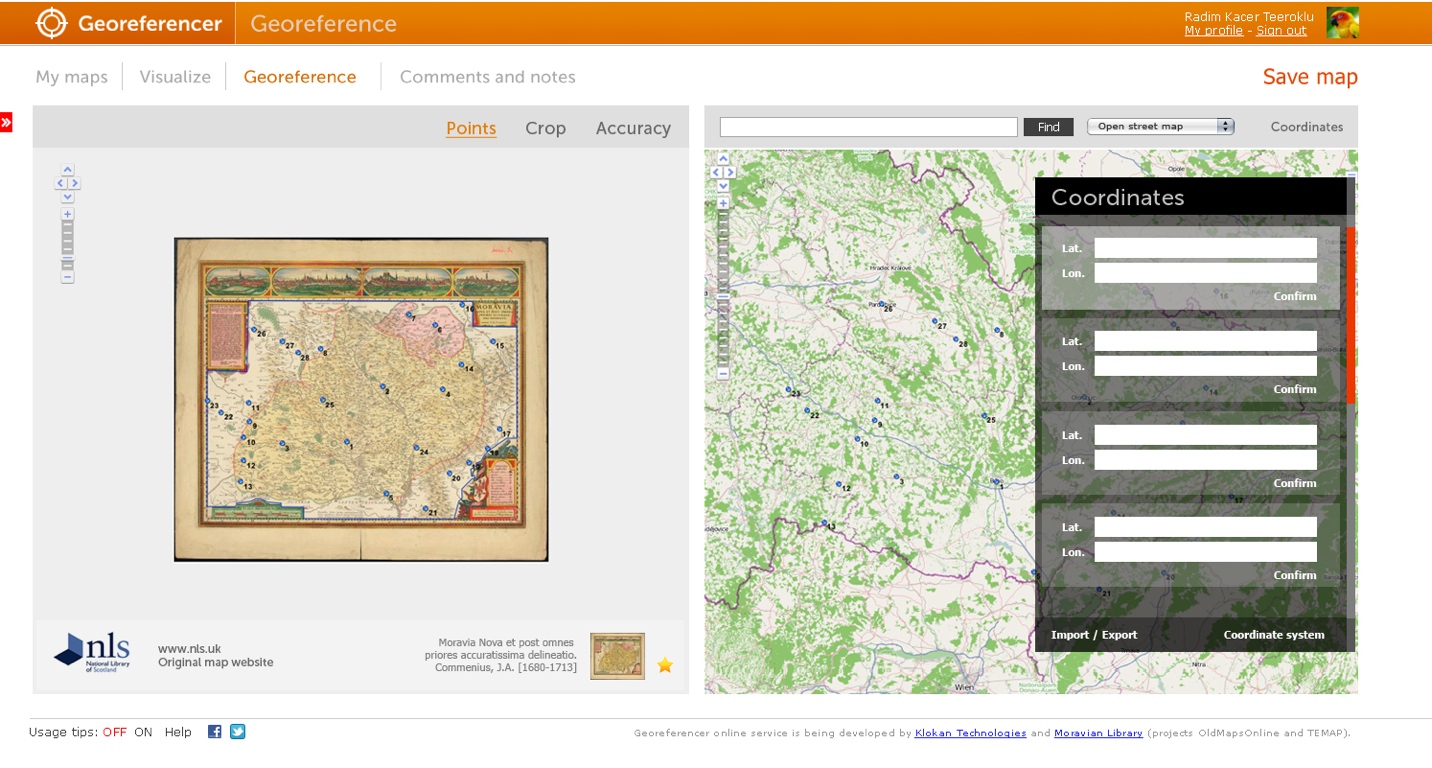Screen dimensions: 1432x768
Task: Select the Georeference tab in the navigation row
Action: point(300,77)
